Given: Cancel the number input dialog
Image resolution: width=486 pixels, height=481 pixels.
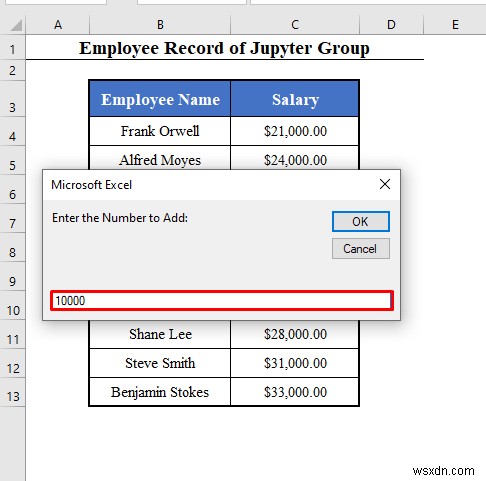Looking at the screenshot, I should pos(361,249).
